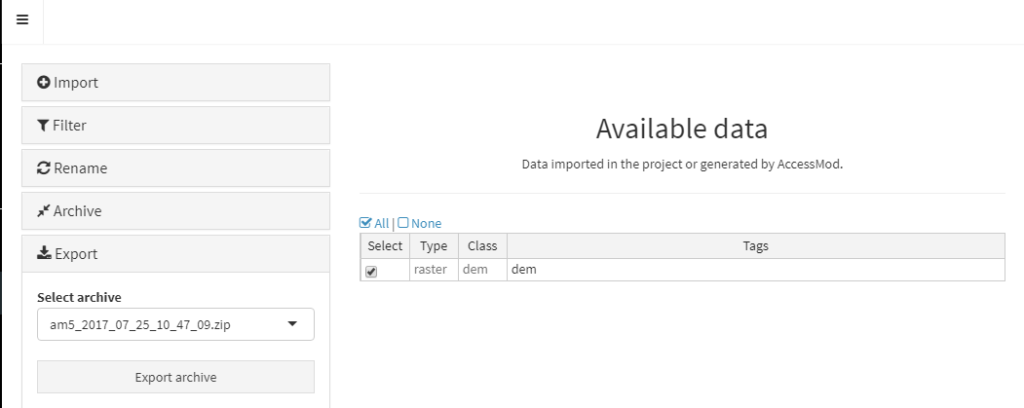Expand the Filter panel

tap(176, 126)
